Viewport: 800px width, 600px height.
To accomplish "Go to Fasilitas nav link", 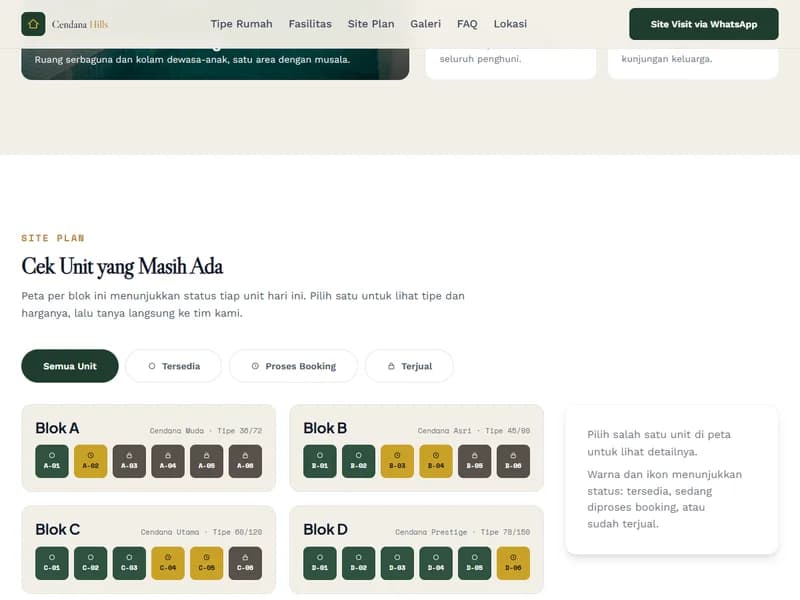I will click(310, 24).
